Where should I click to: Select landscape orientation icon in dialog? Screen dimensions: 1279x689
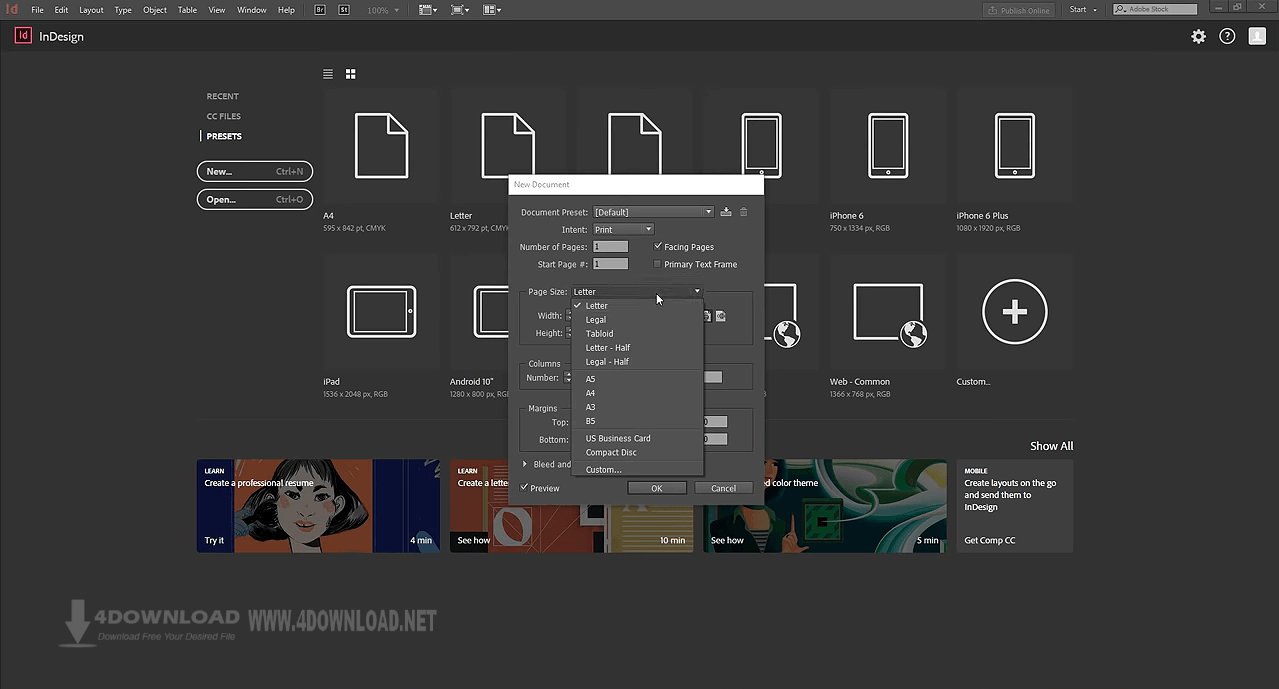coord(720,316)
